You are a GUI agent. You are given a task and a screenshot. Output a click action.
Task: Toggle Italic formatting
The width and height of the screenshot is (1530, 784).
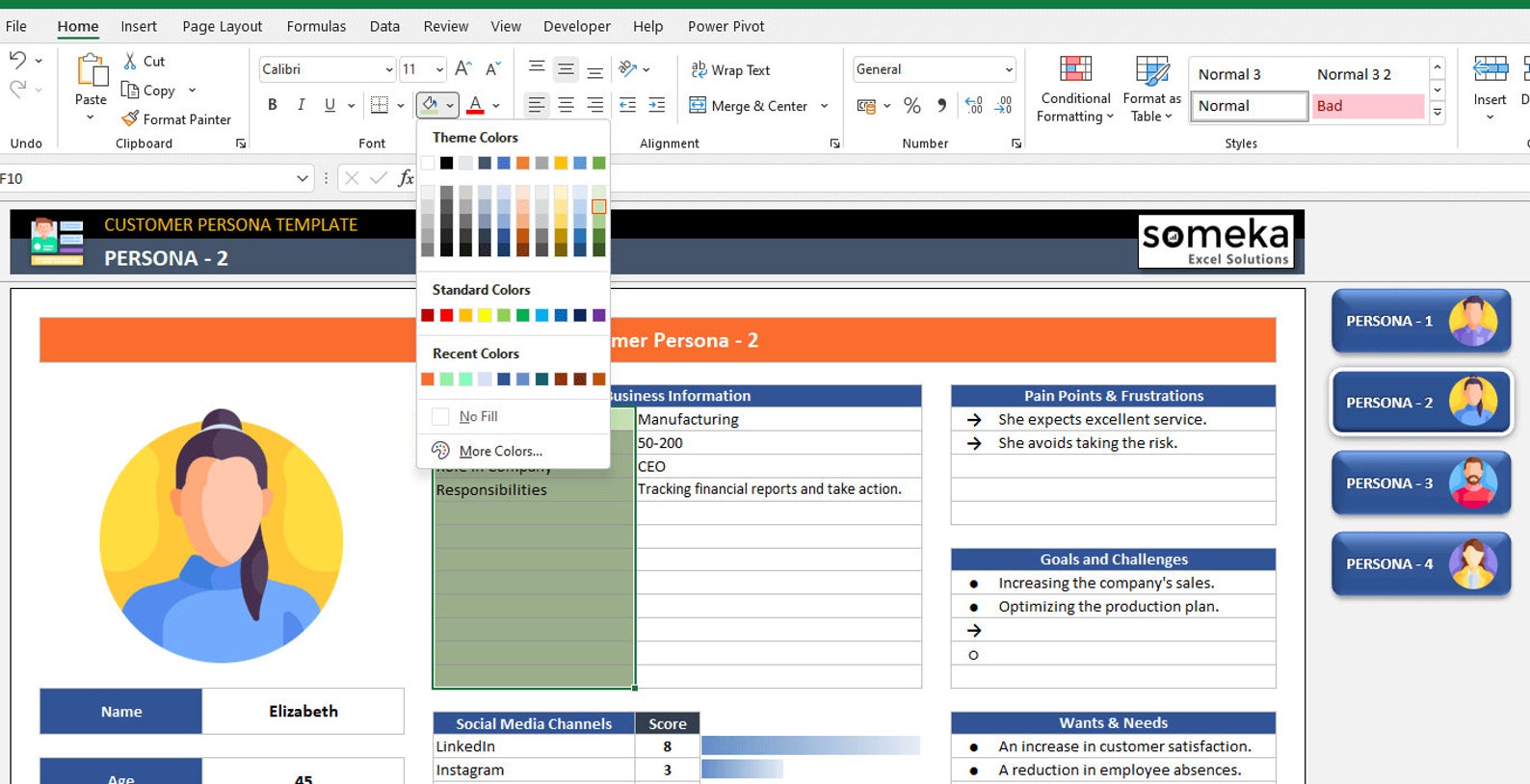[302, 104]
